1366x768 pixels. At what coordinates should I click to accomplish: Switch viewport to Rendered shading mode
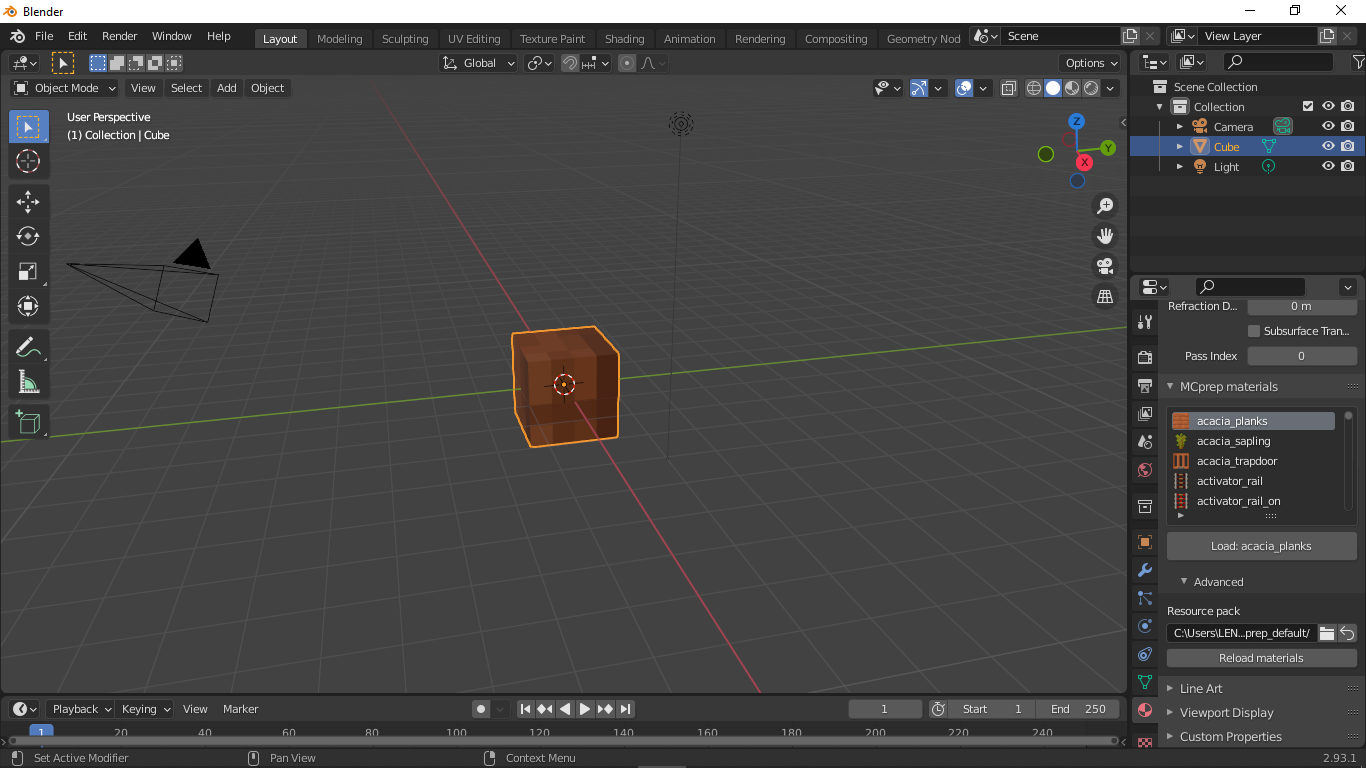coord(1091,88)
